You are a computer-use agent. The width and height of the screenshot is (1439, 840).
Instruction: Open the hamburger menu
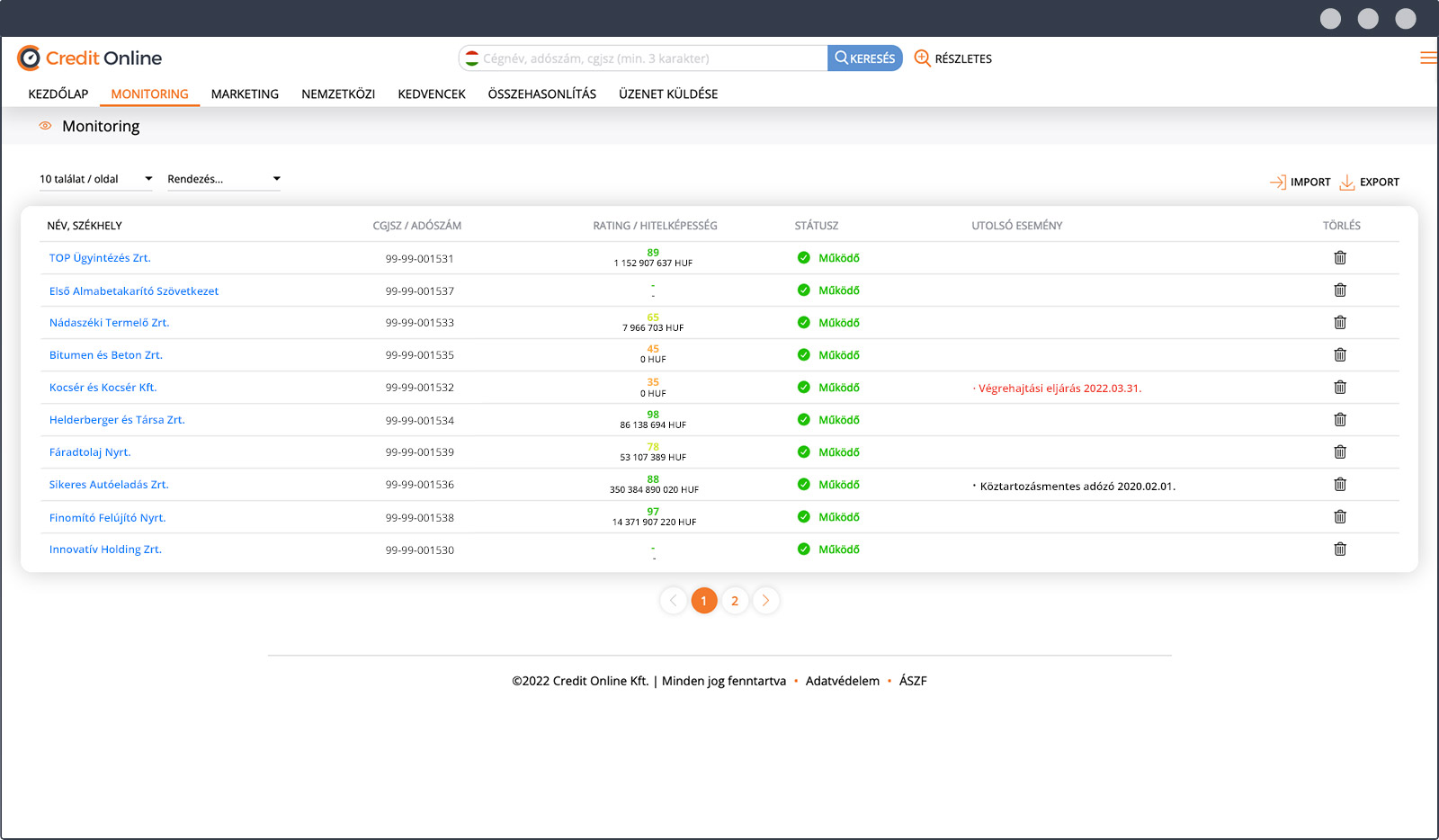(1427, 58)
